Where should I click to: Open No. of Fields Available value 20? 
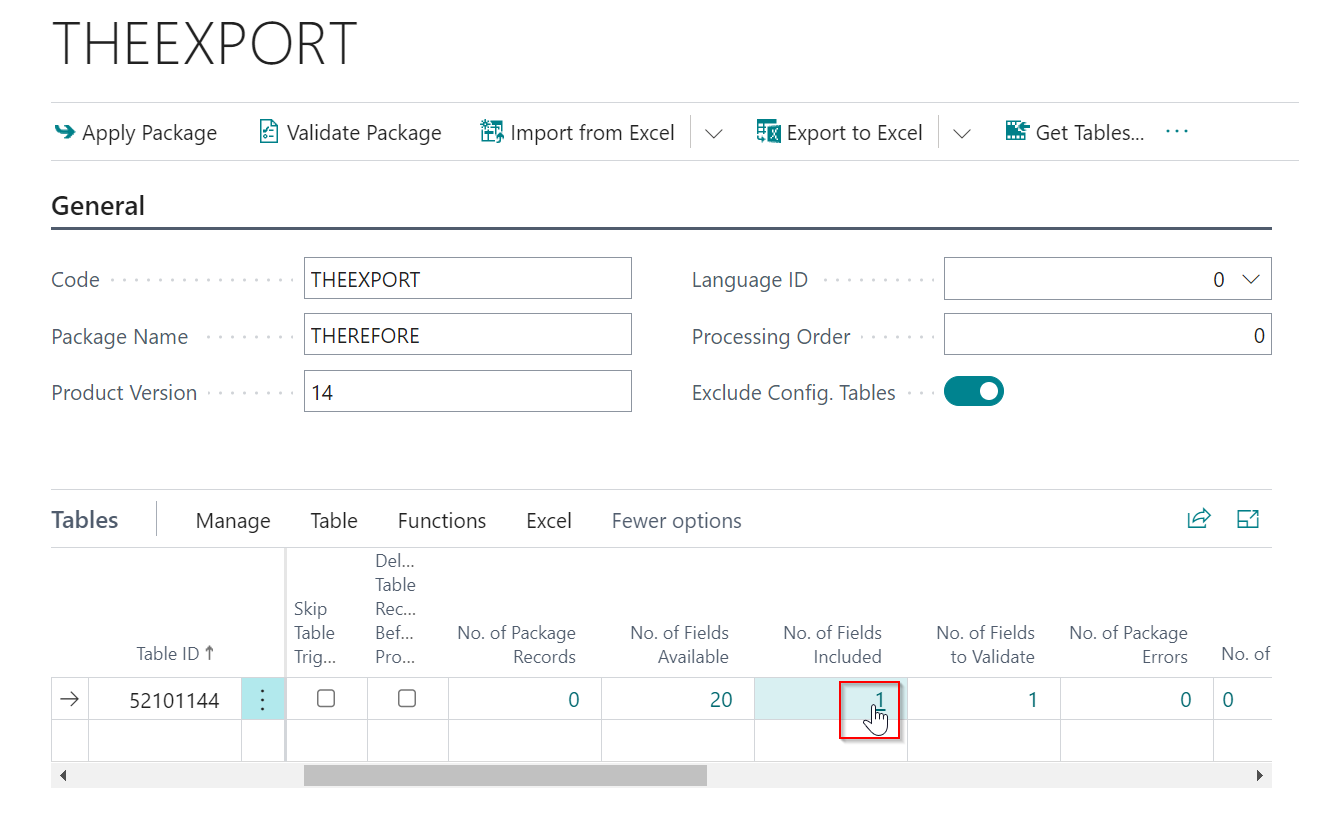(720, 700)
